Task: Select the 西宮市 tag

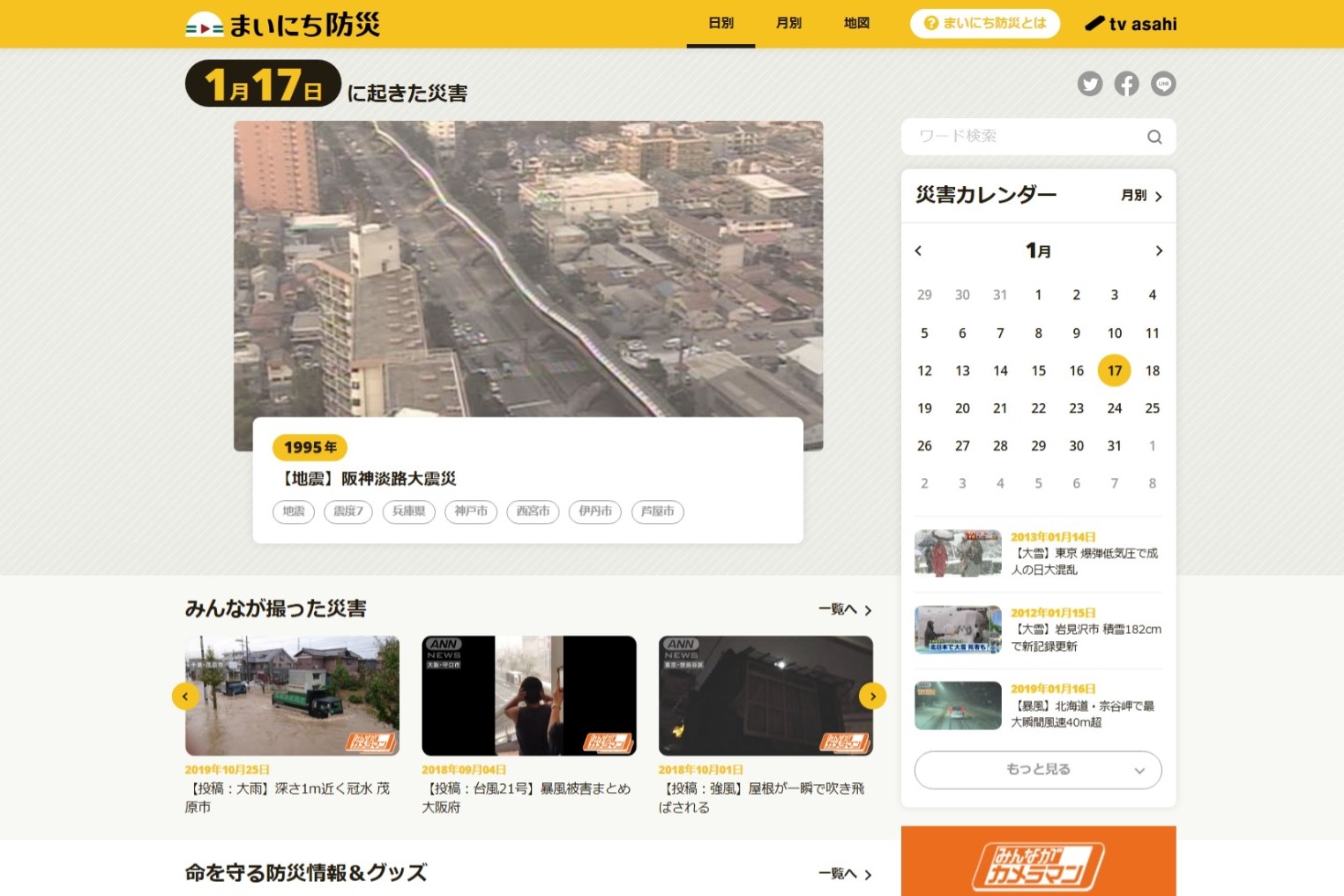Action: (x=533, y=511)
